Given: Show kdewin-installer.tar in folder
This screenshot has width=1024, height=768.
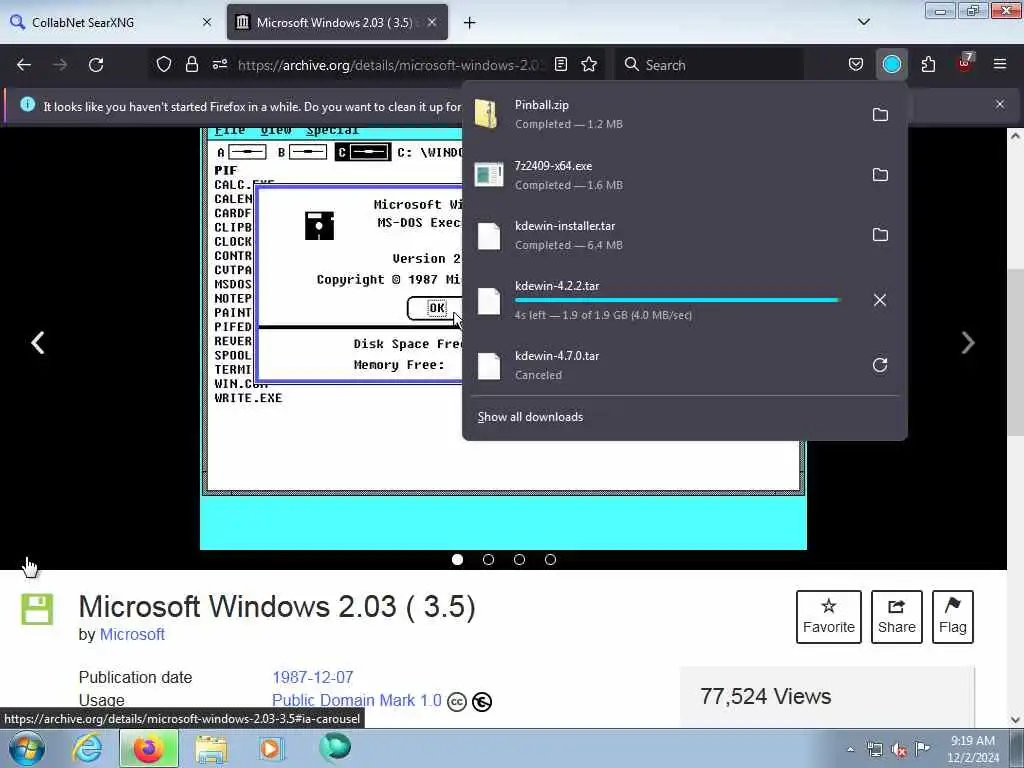Looking at the screenshot, I should (x=880, y=234).
